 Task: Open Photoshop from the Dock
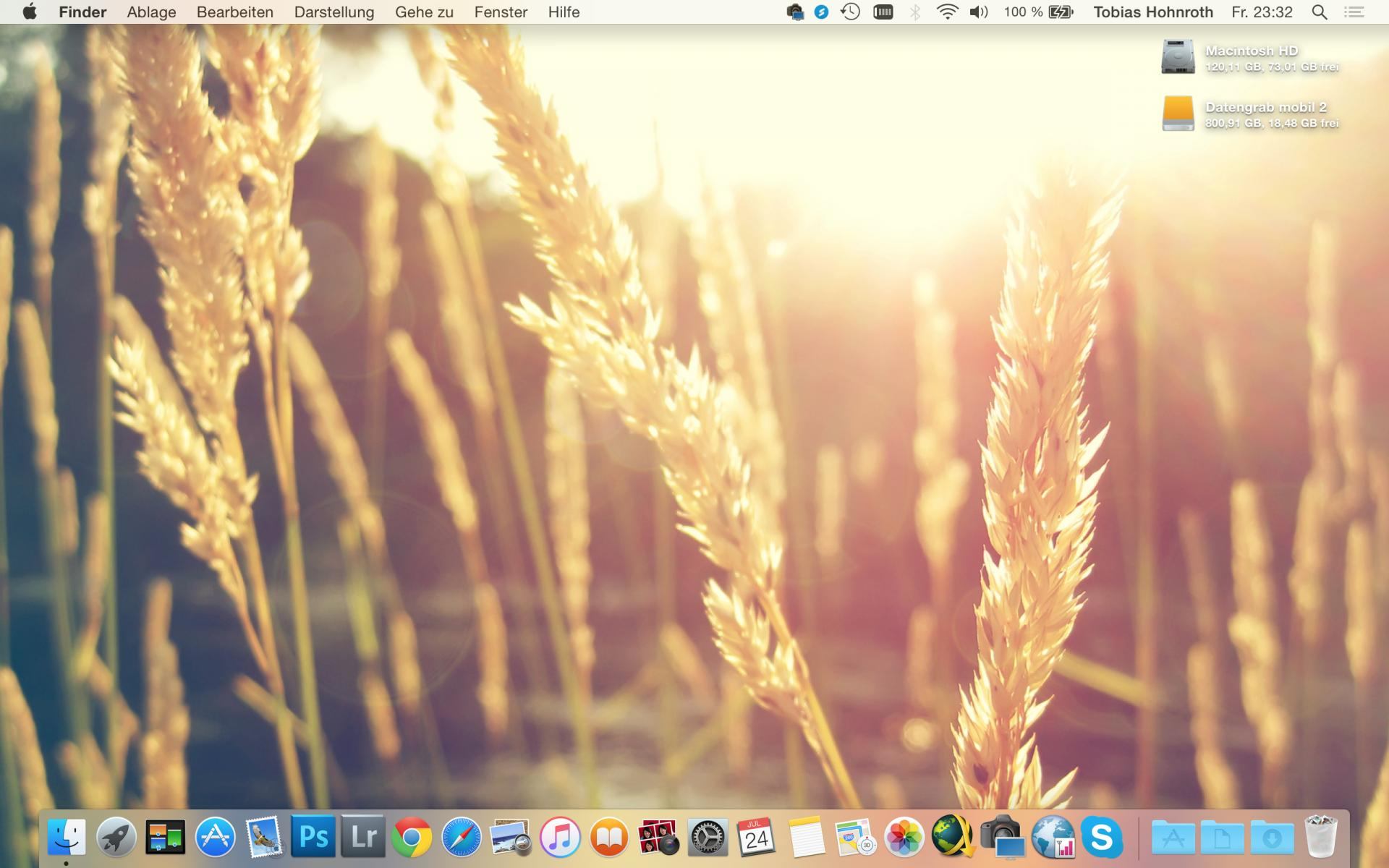coord(313,837)
